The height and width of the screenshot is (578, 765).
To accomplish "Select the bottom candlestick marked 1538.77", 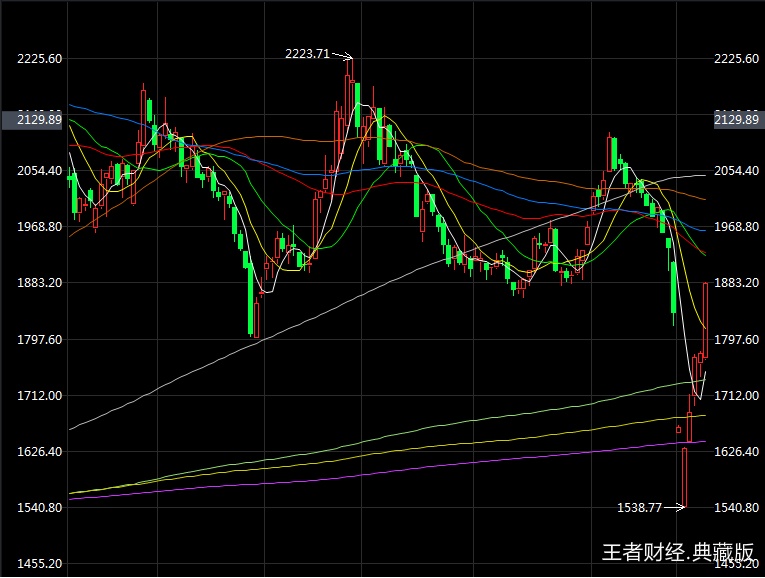I will click(684, 478).
